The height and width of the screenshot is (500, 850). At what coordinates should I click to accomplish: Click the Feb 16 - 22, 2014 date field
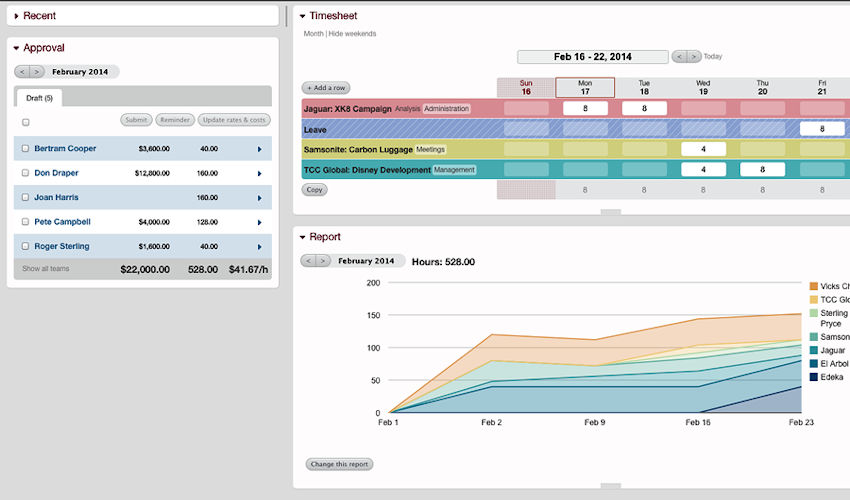tap(593, 57)
